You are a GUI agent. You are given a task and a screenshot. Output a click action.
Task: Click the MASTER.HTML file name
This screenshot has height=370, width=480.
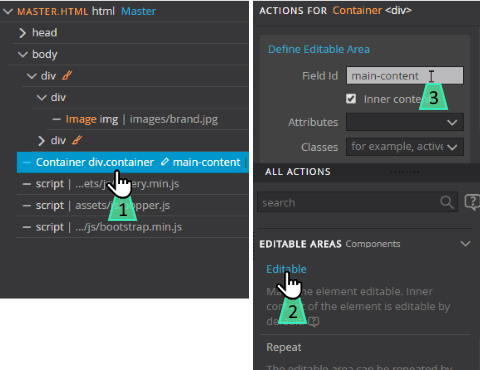[53, 12]
